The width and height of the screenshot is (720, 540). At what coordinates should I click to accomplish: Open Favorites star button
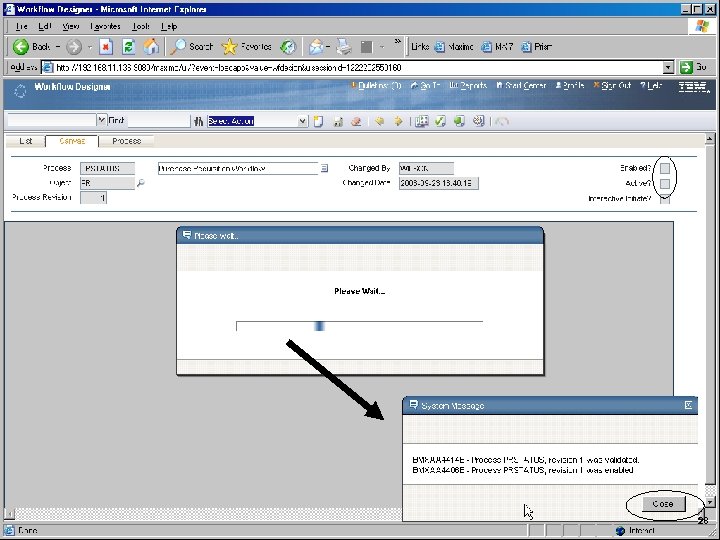(247, 46)
